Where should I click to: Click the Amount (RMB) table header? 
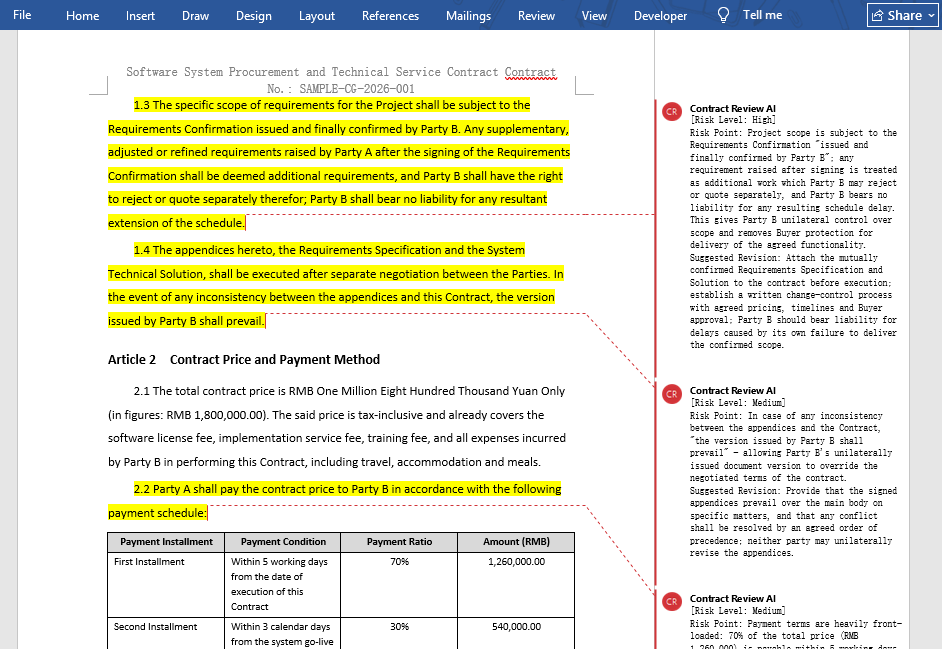(x=516, y=542)
